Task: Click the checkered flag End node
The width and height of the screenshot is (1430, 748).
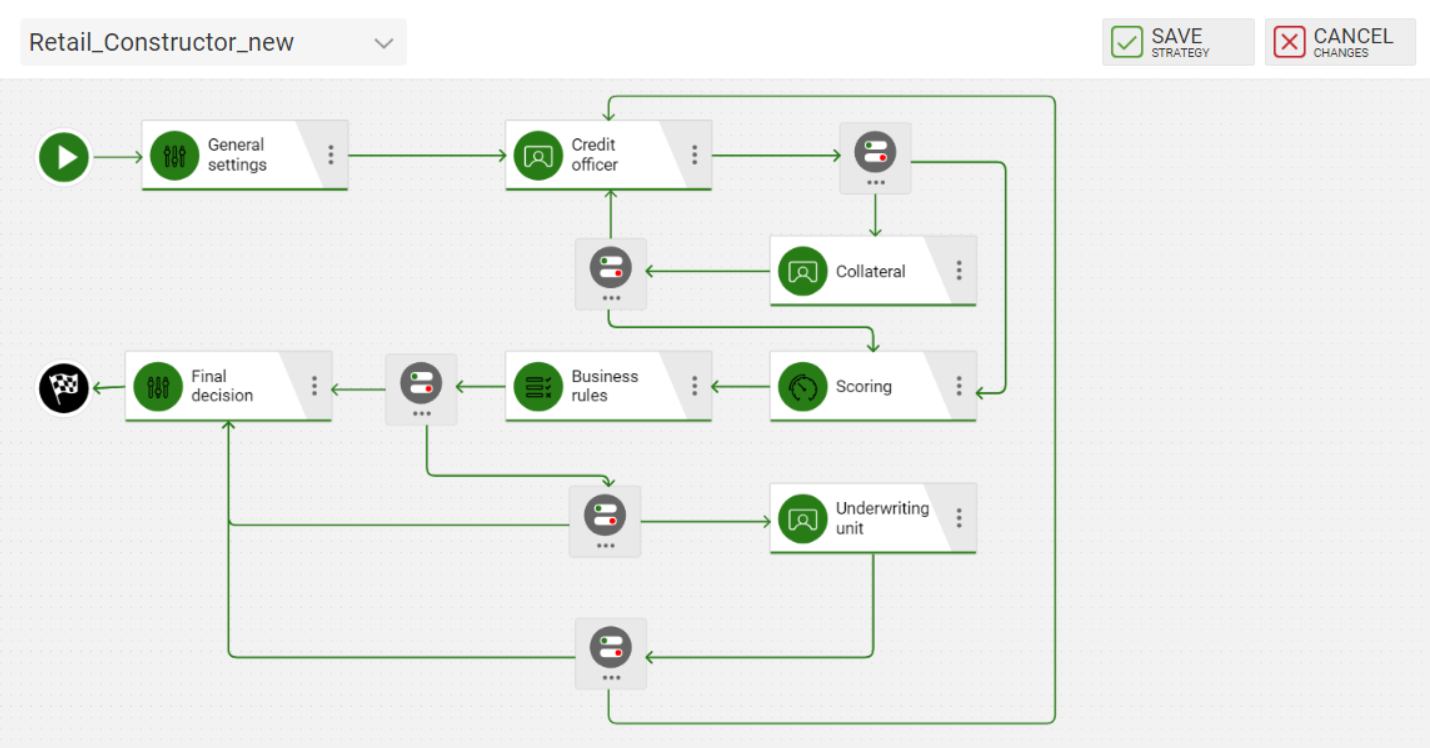Action: point(65,387)
